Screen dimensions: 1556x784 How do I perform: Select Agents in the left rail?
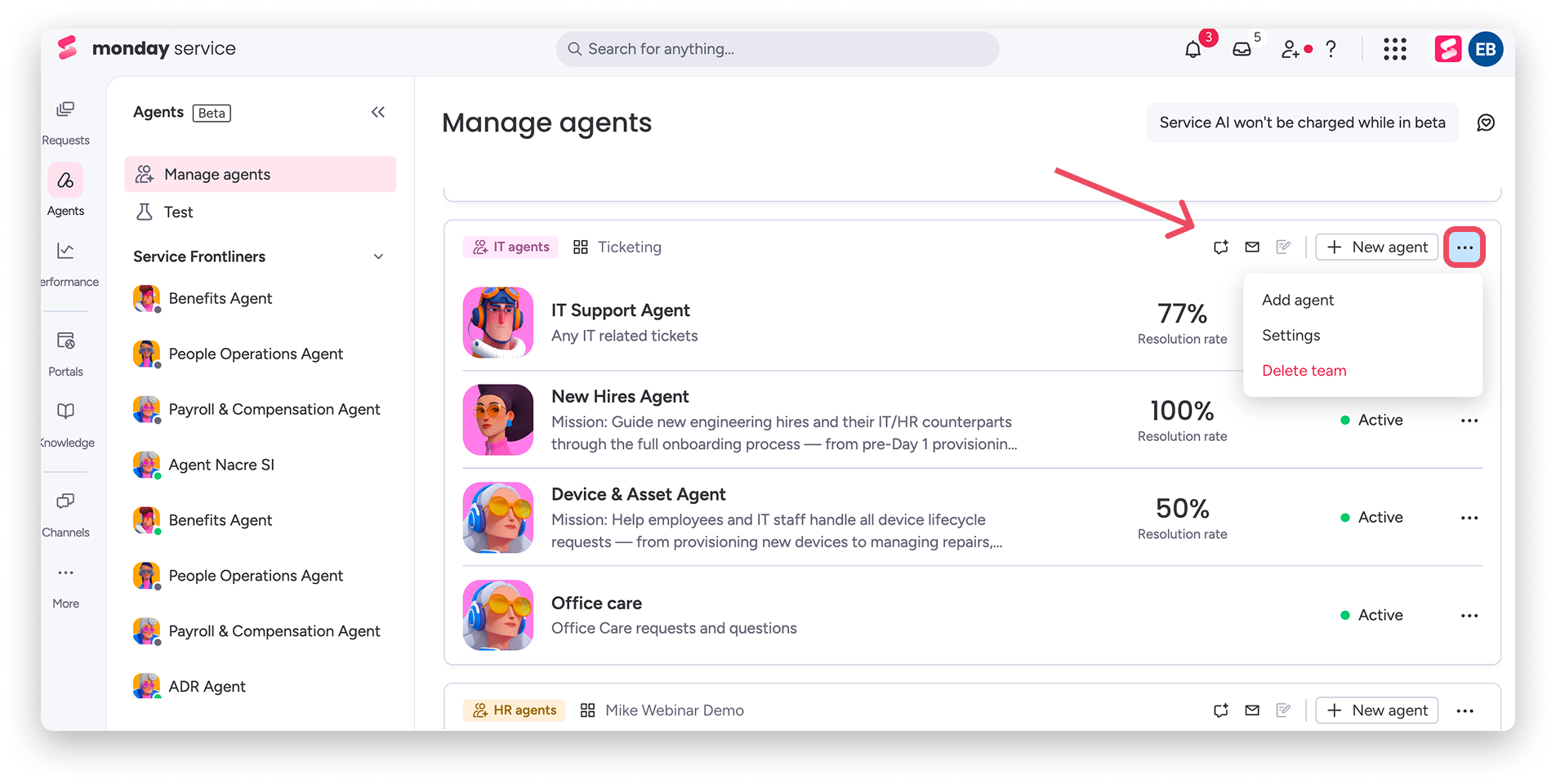(x=65, y=189)
